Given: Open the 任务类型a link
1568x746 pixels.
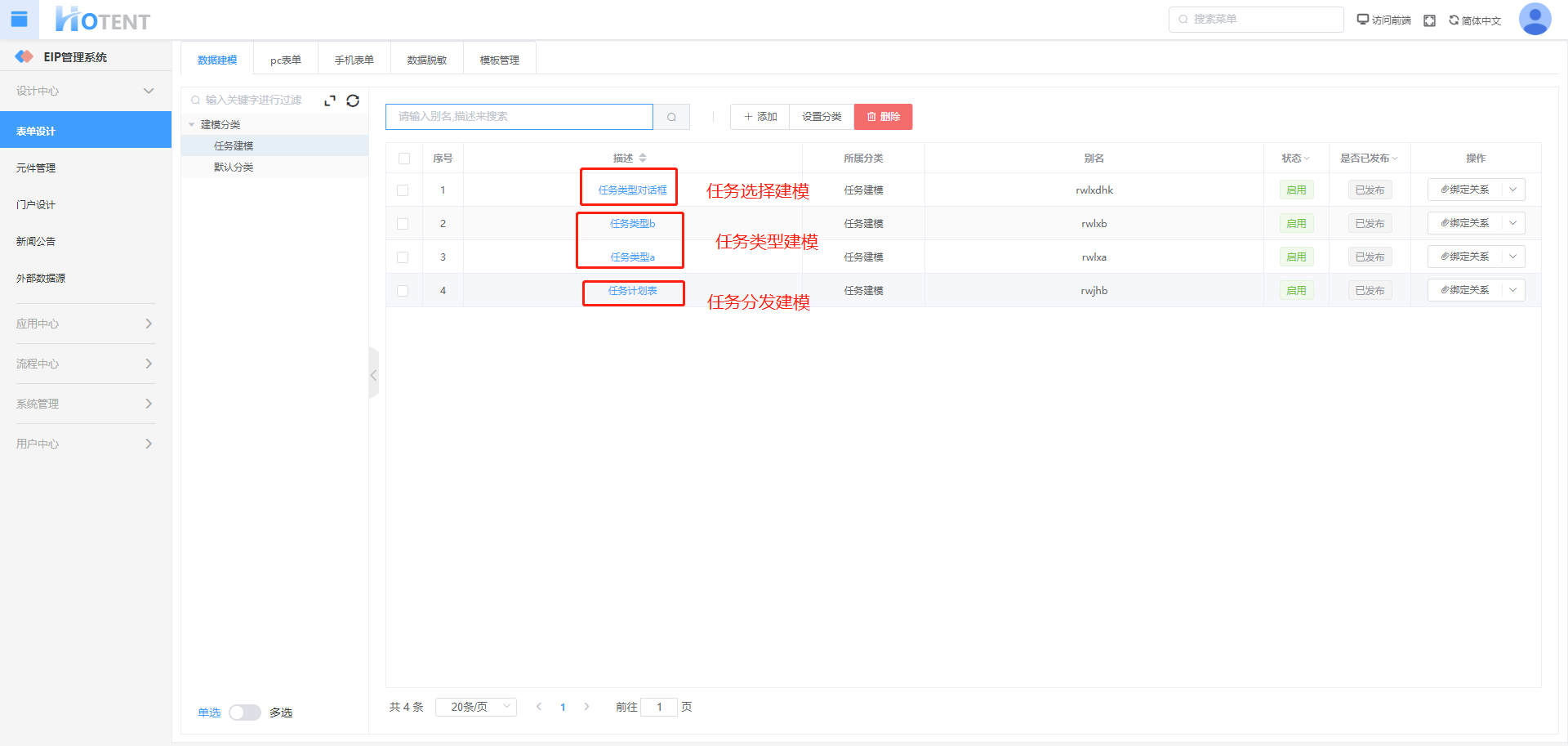Looking at the screenshot, I should [632, 257].
